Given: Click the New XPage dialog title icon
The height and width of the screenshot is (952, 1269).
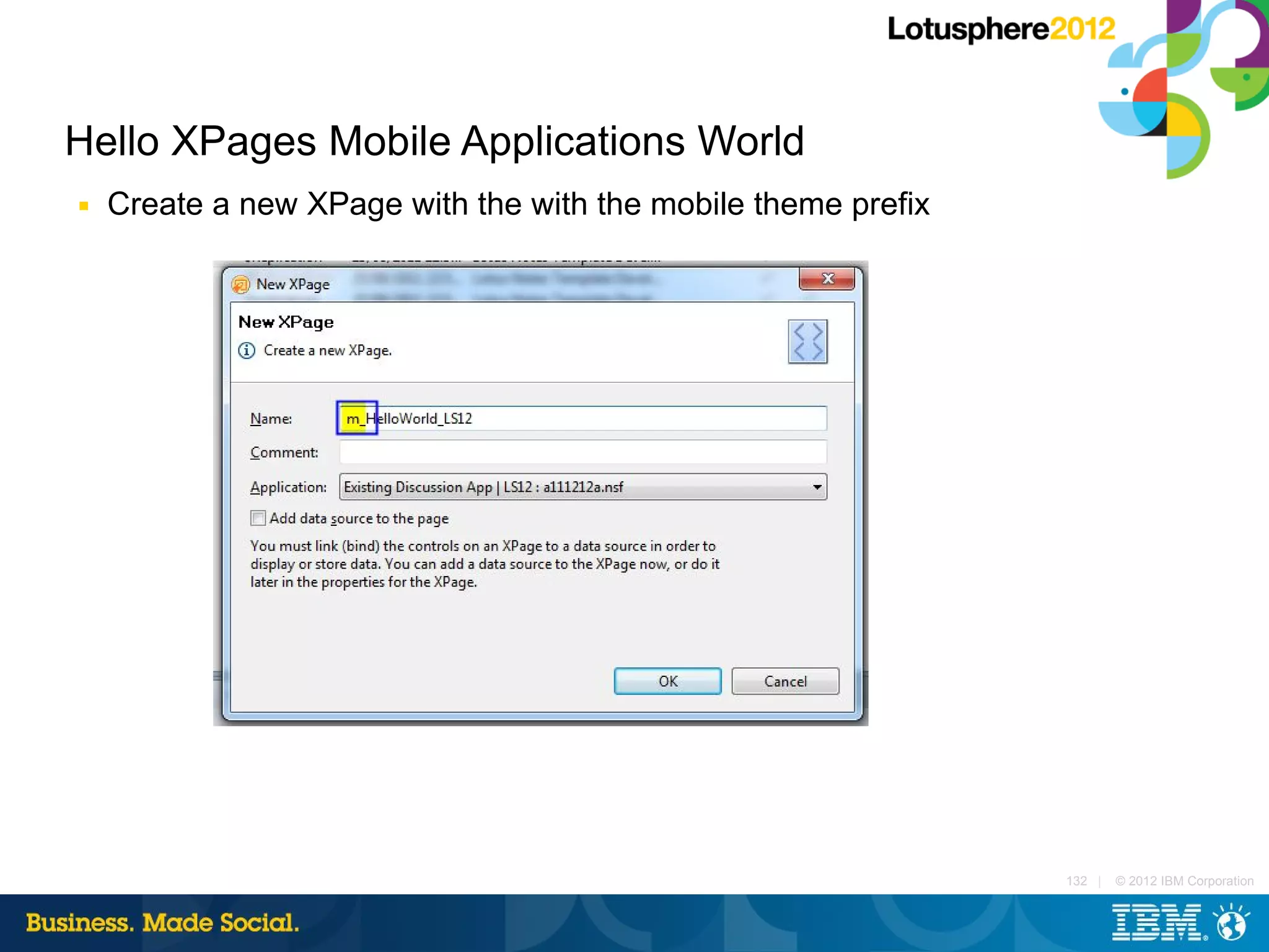Looking at the screenshot, I should pyautogui.click(x=240, y=285).
